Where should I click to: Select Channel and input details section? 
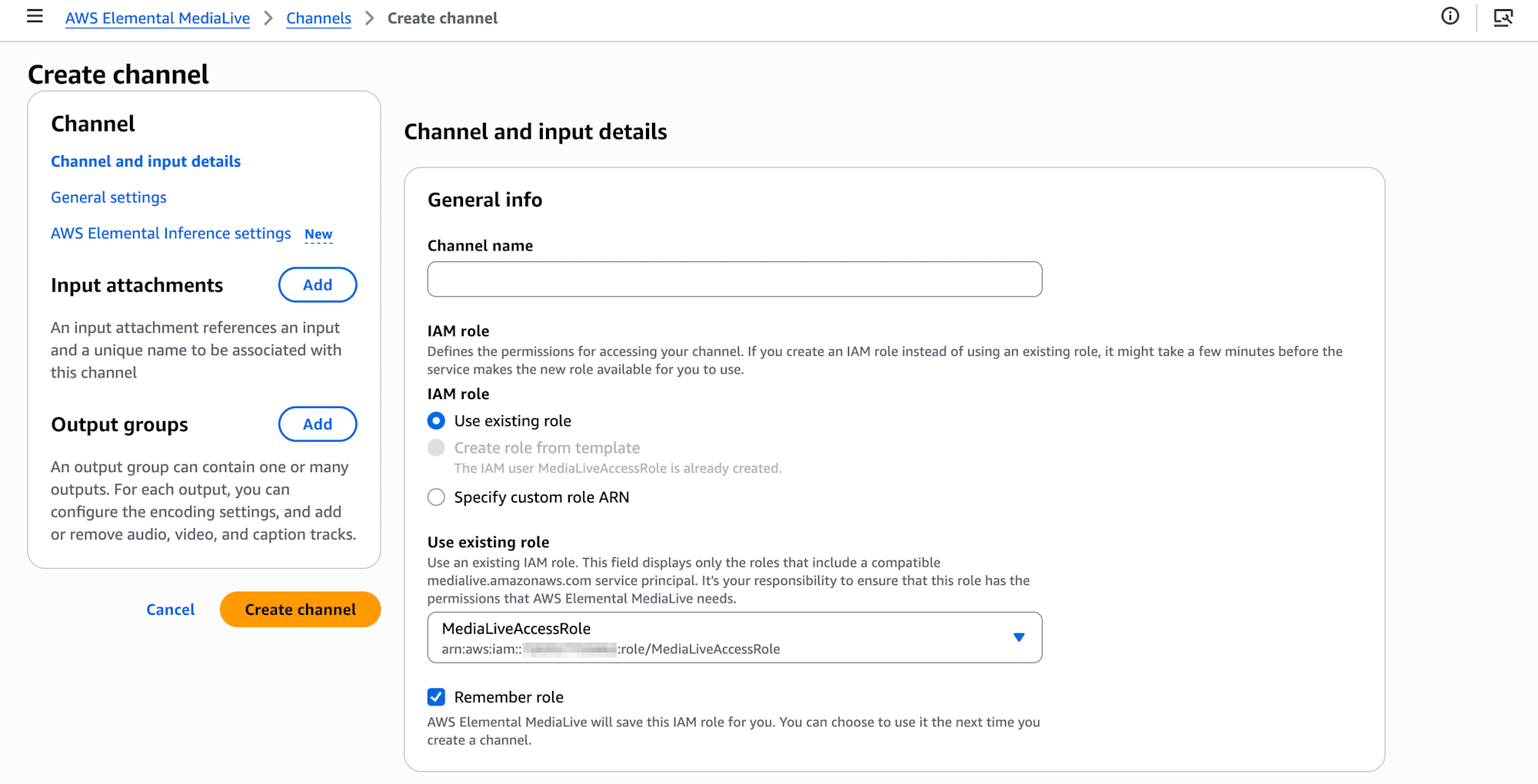145,161
